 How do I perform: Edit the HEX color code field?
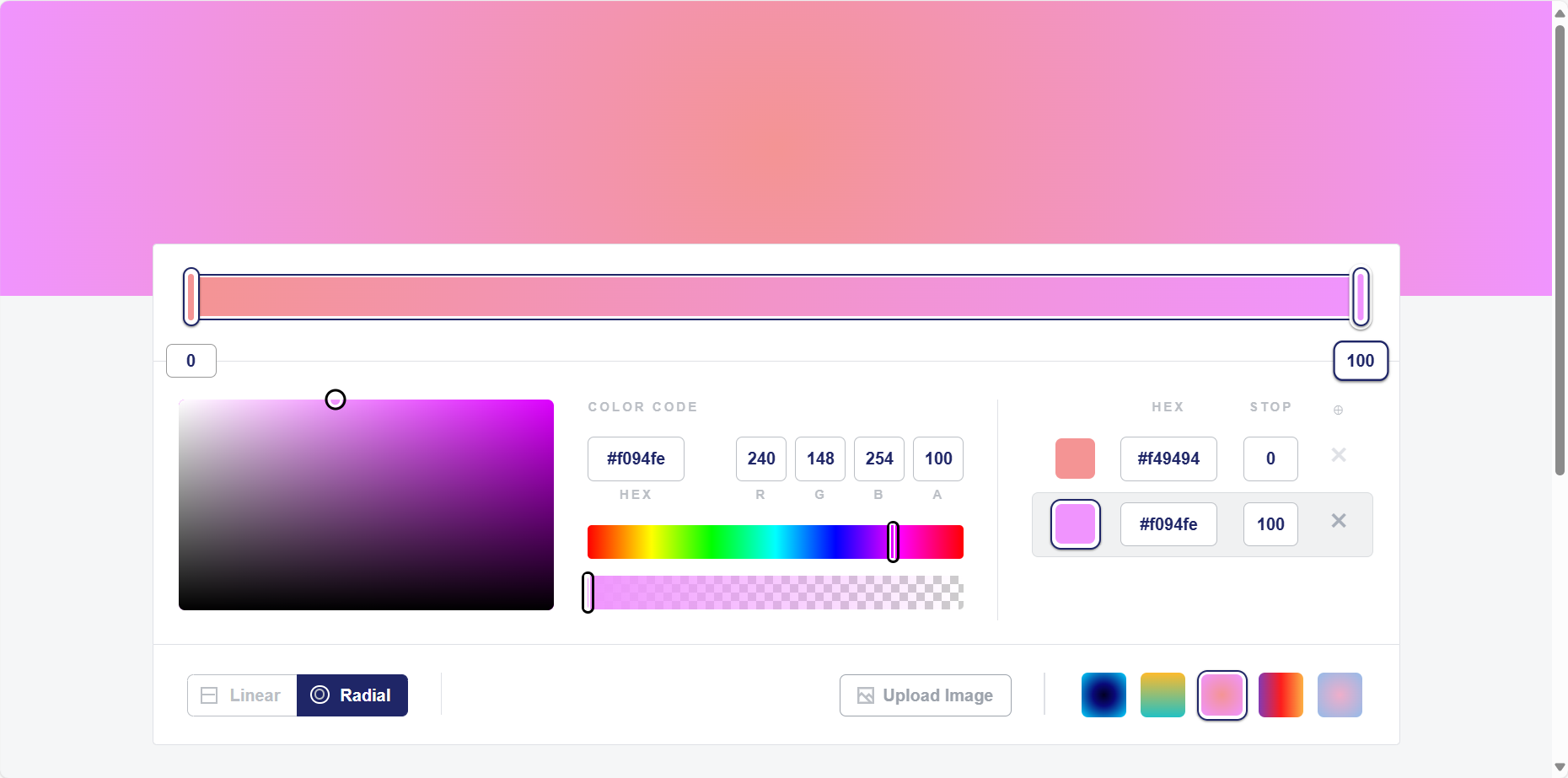click(636, 459)
